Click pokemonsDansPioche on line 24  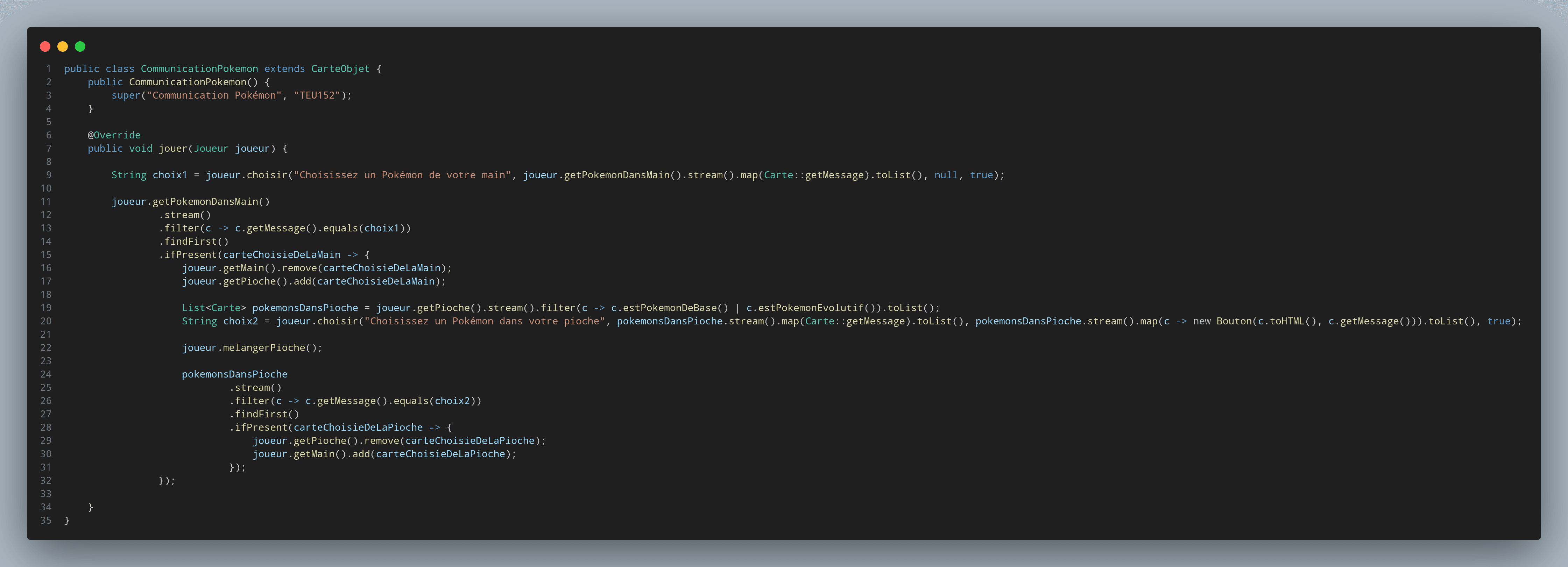pos(234,375)
